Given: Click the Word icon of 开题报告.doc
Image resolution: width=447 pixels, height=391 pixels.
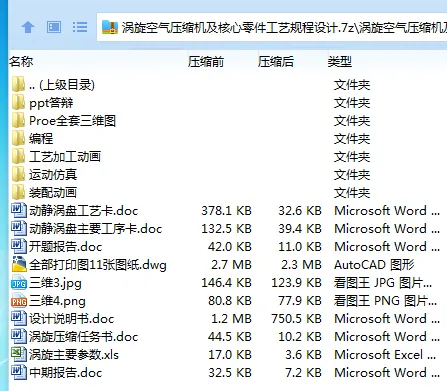Looking at the screenshot, I should [19, 247].
